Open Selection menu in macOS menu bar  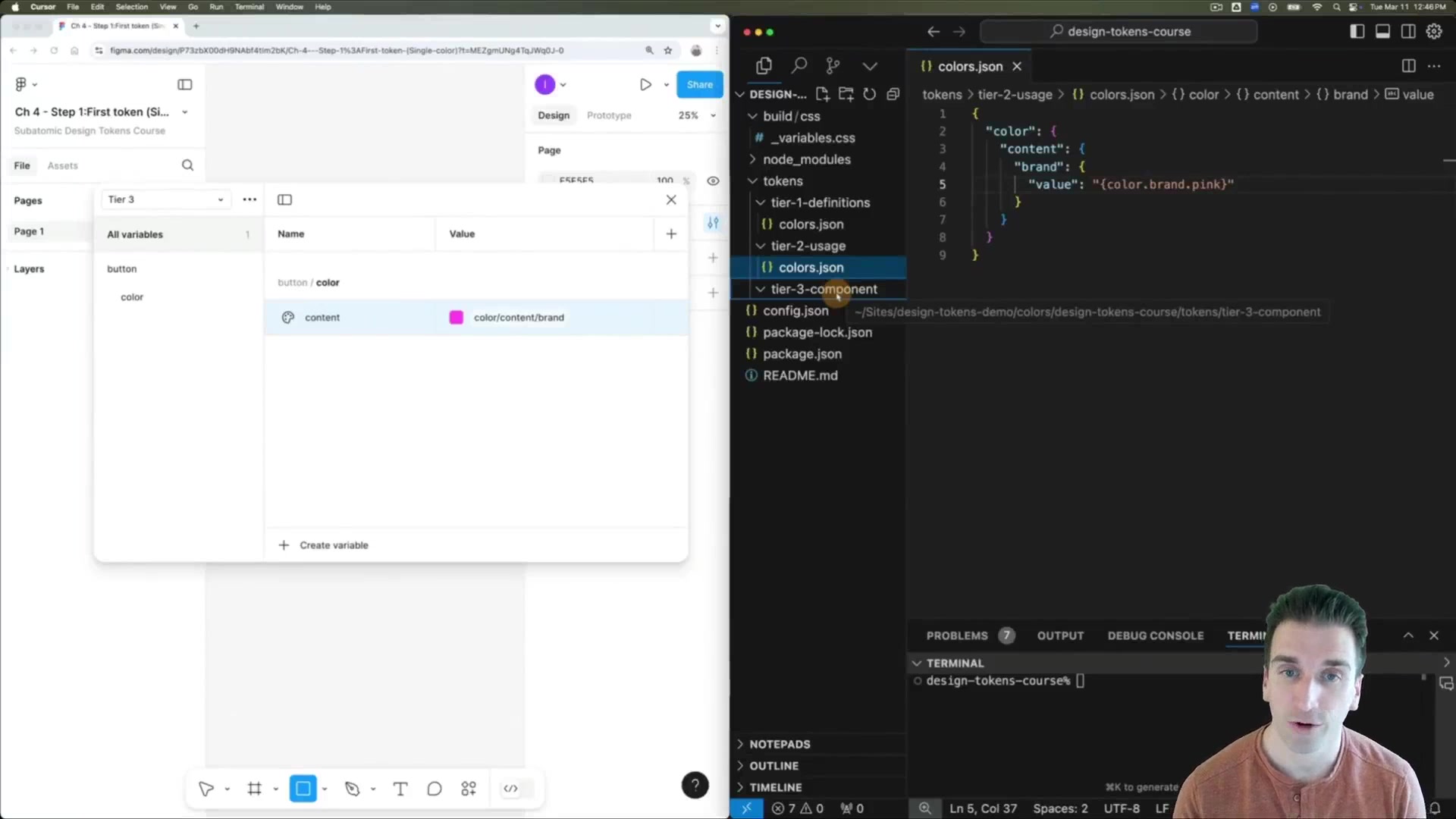pos(132,7)
